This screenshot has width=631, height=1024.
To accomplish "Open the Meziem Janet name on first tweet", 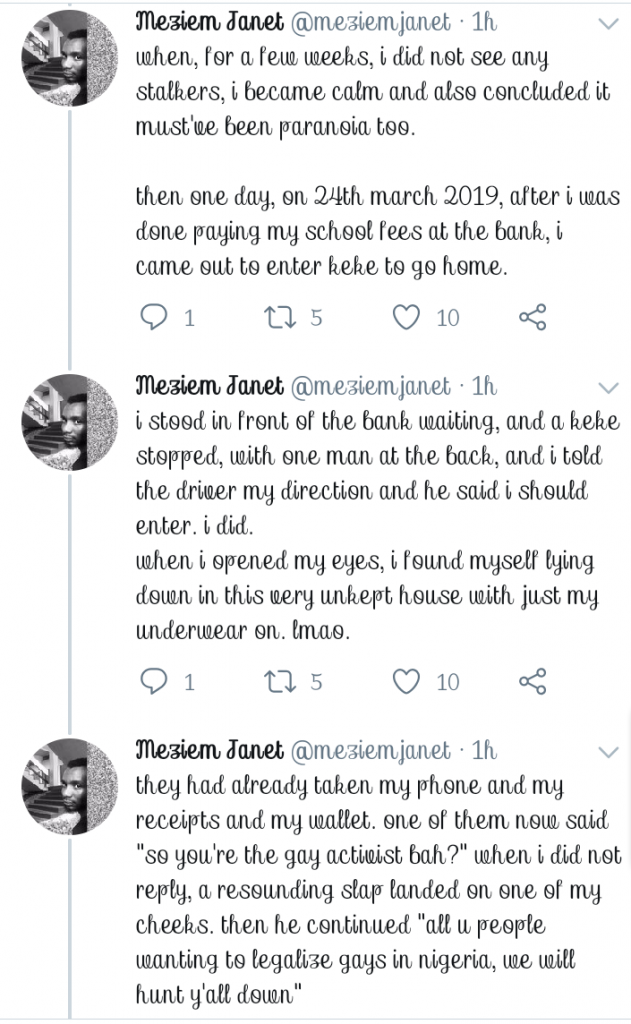I will (209, 22).
